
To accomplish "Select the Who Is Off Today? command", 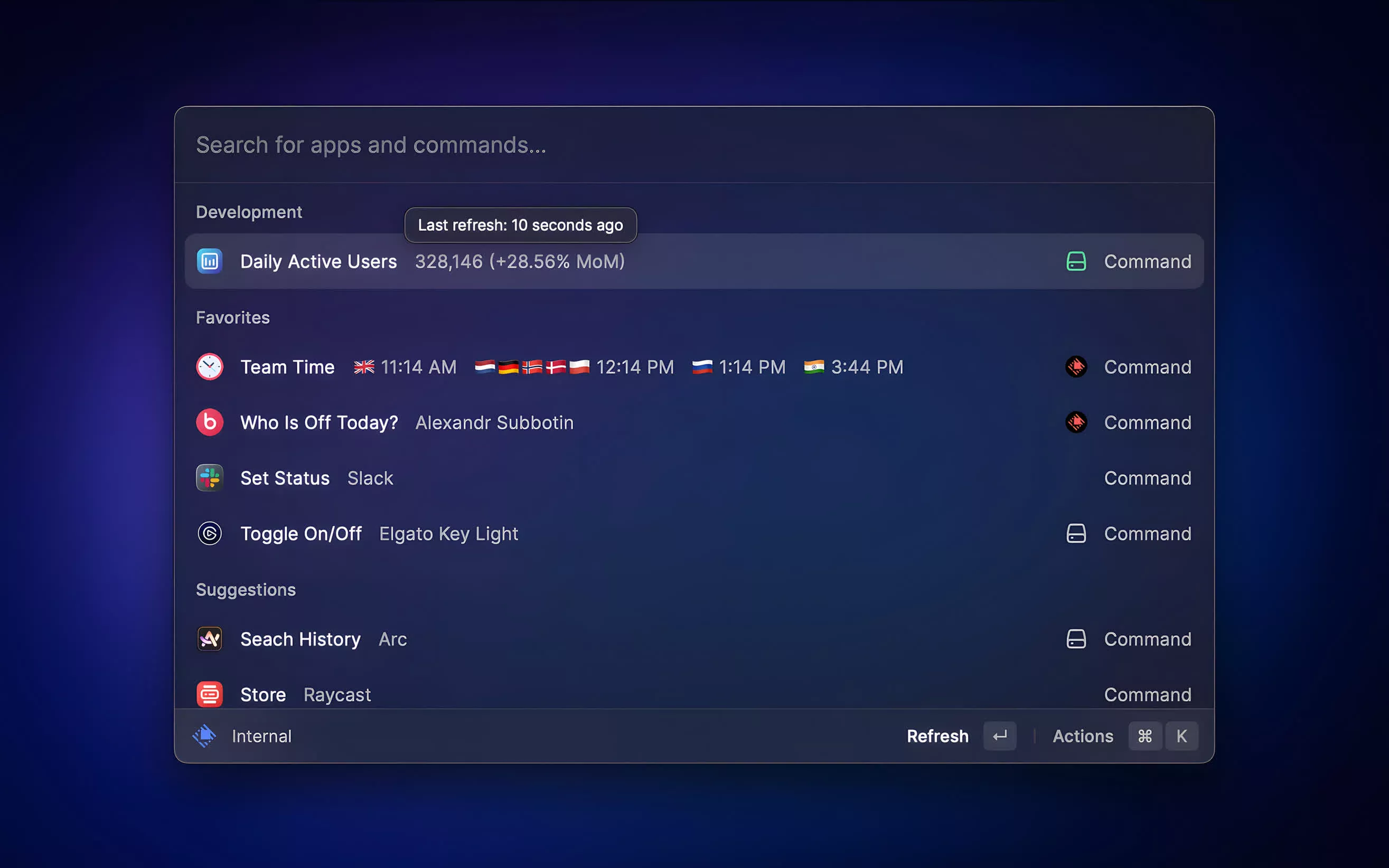I will [694, 422].
